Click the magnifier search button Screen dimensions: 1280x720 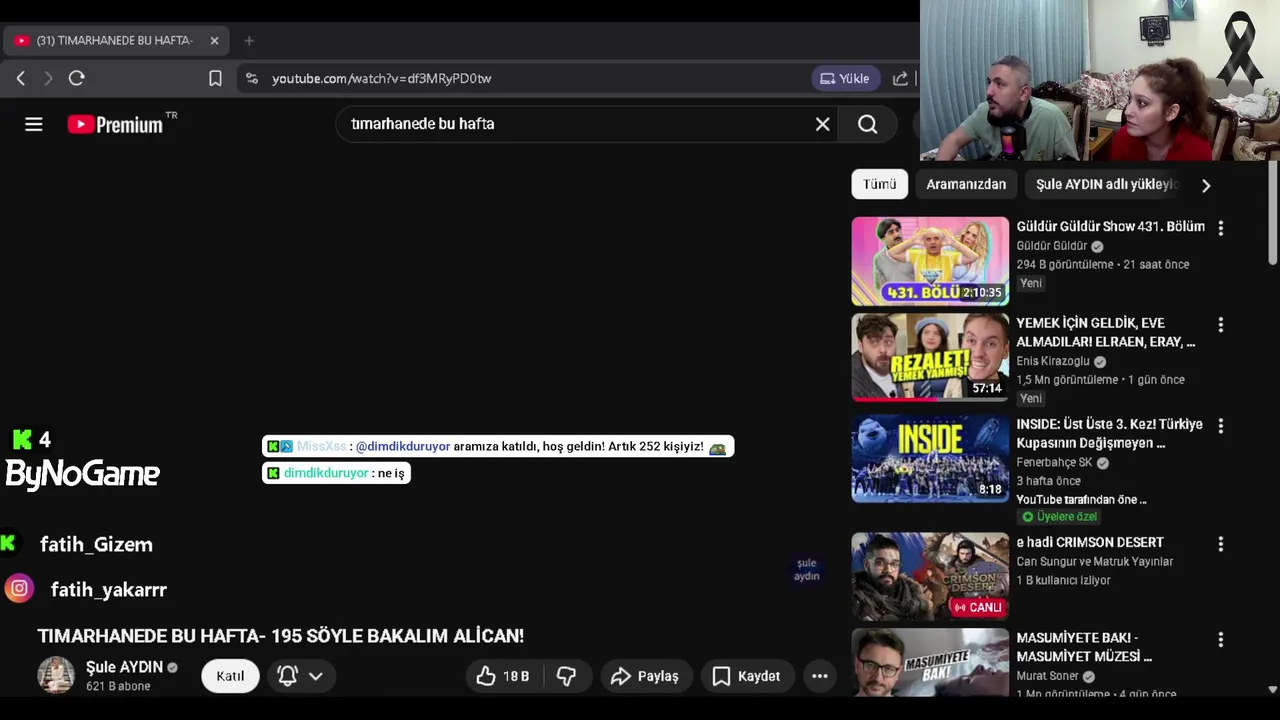click(x=868, y=124)
